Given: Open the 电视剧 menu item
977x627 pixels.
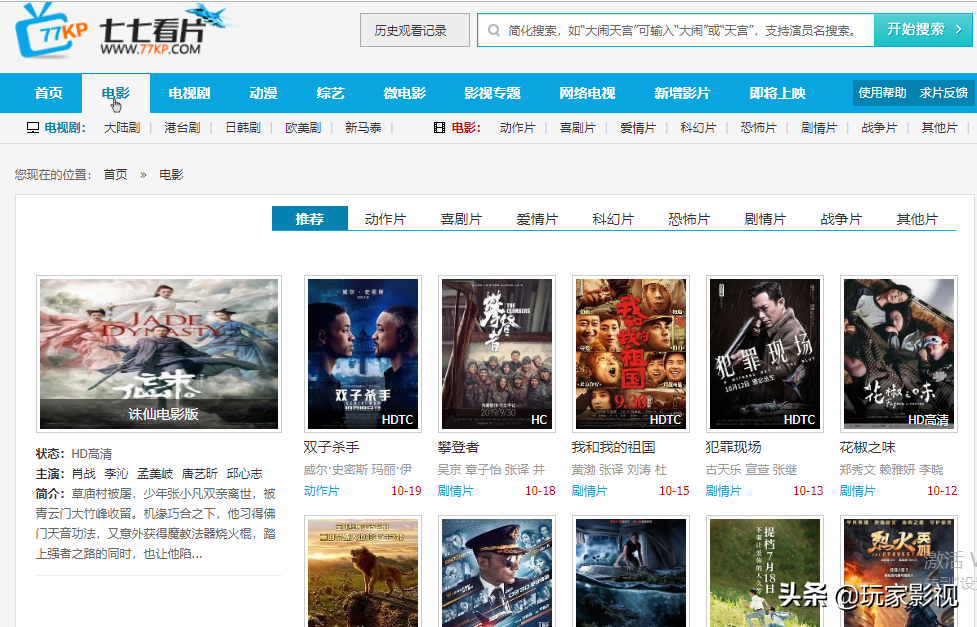Looking at the screenshot, I should 191,92.
